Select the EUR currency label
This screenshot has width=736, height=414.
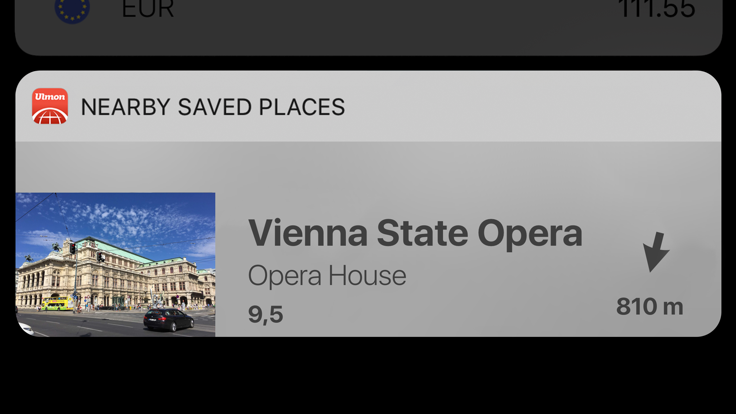point(147,9)
